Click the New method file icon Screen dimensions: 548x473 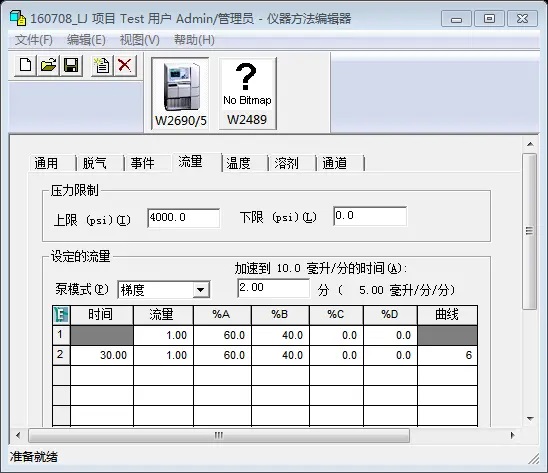tap(25, 65)
